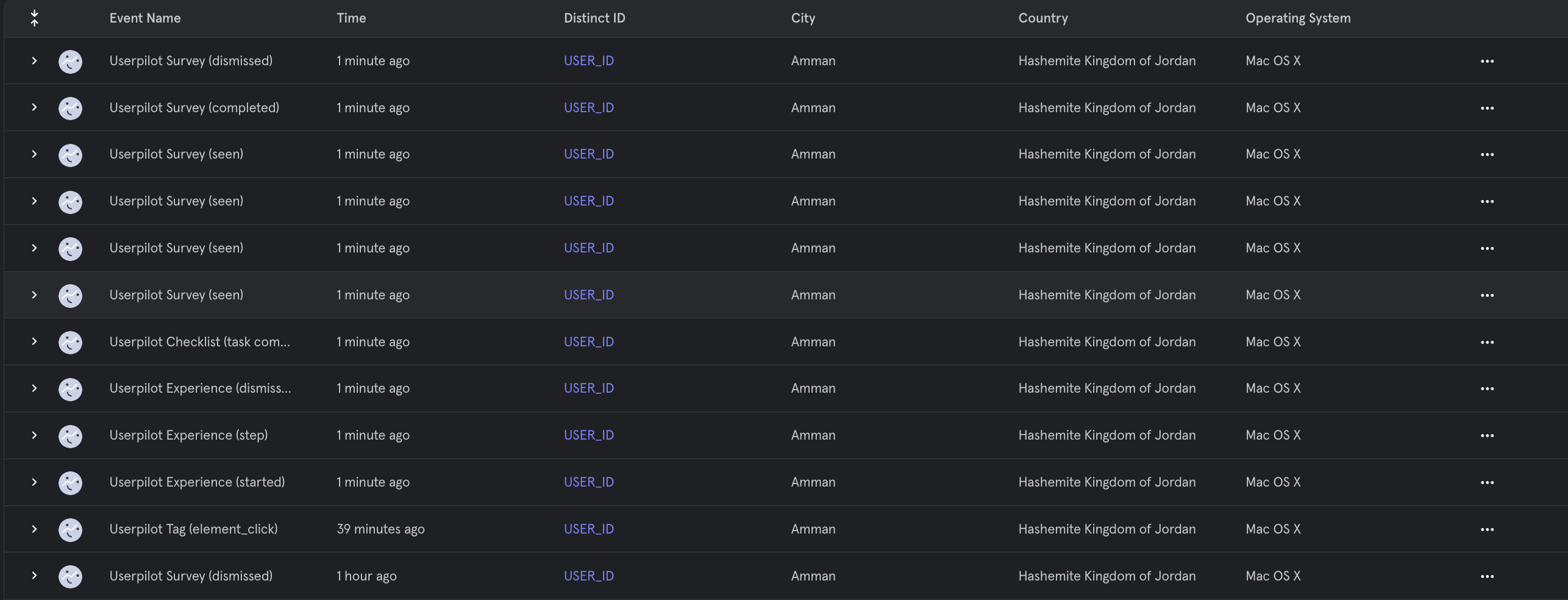Click the Time column header
The width and height of the screenshot is (1568, 600).
[351, 18]
